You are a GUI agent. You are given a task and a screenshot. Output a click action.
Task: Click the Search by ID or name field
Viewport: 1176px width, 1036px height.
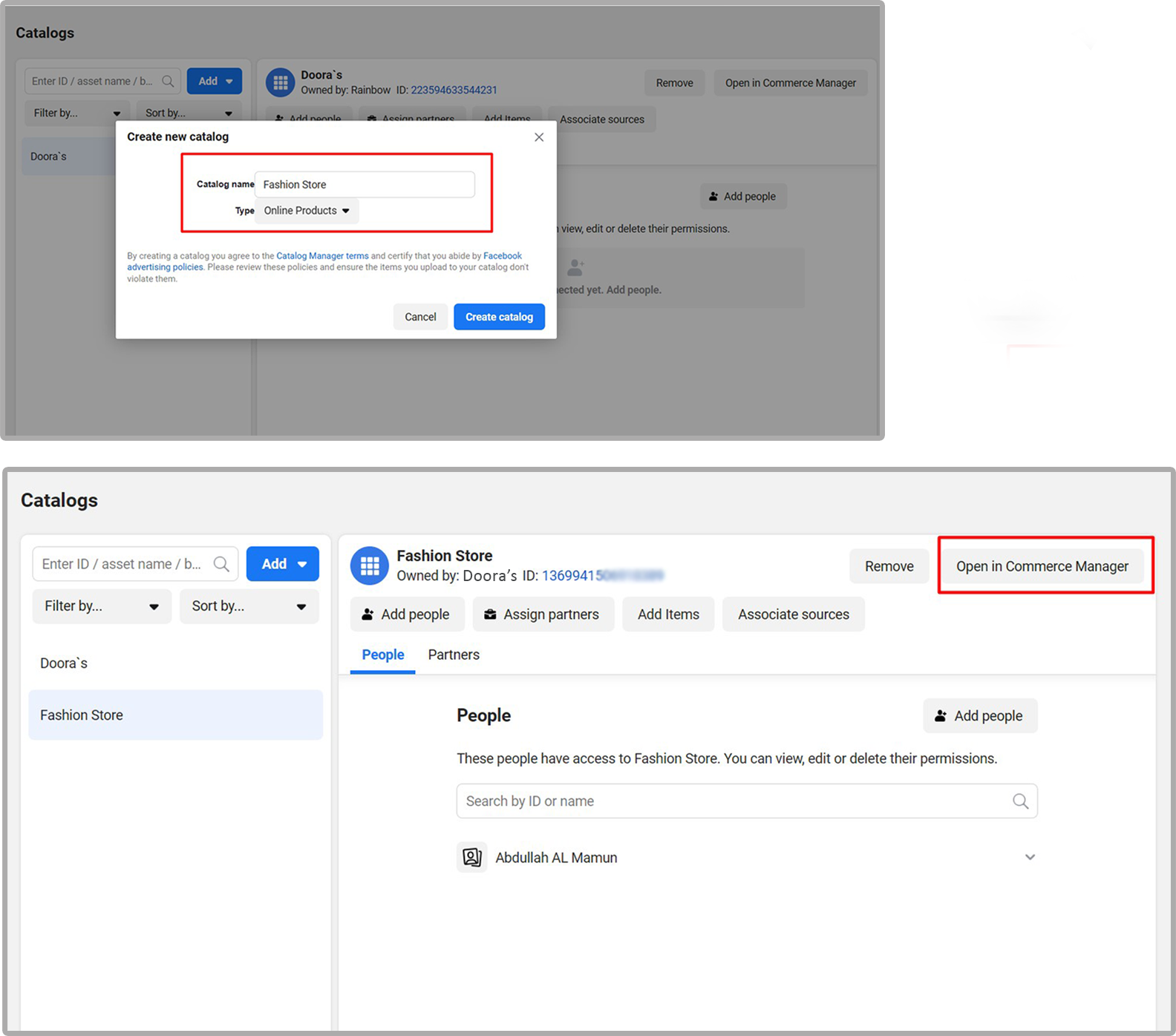[x=747, y=801]
